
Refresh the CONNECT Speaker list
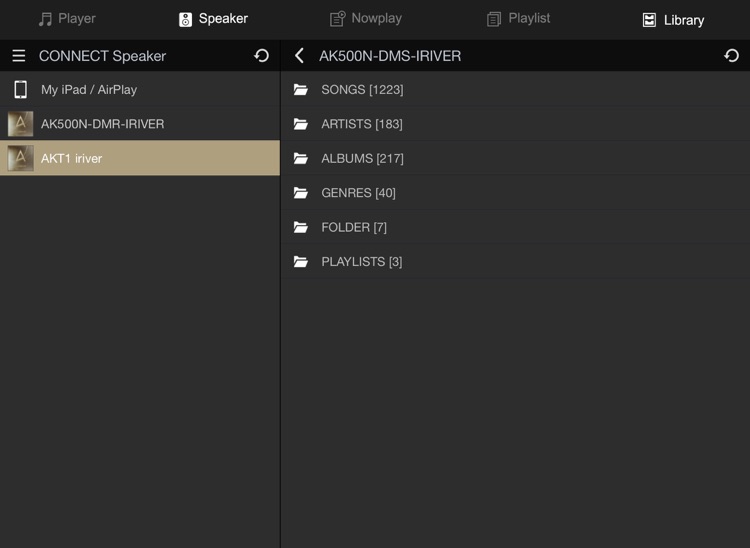pos(262,56)
